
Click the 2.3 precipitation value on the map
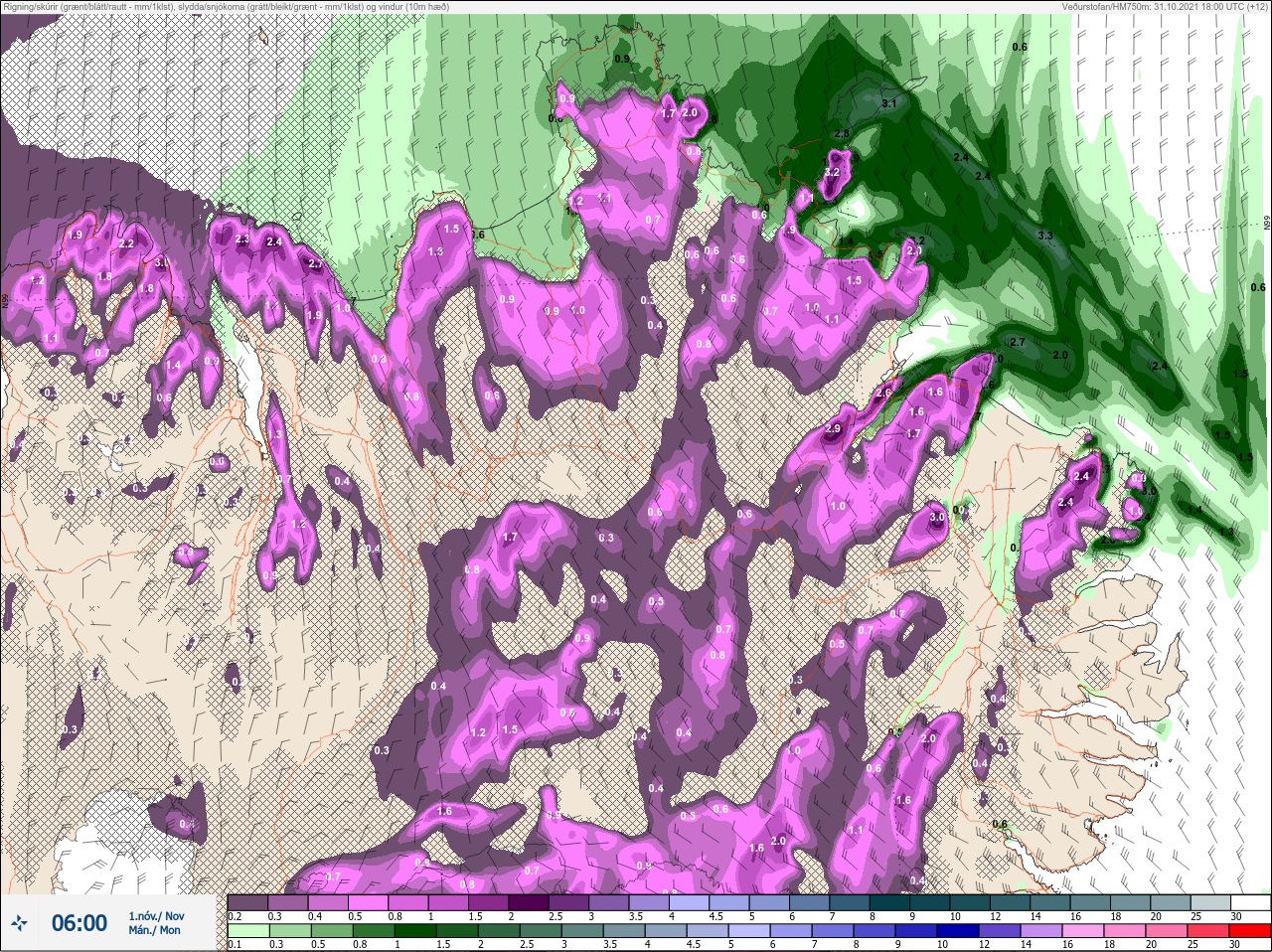pyautogui.click(x=242, y=239)
